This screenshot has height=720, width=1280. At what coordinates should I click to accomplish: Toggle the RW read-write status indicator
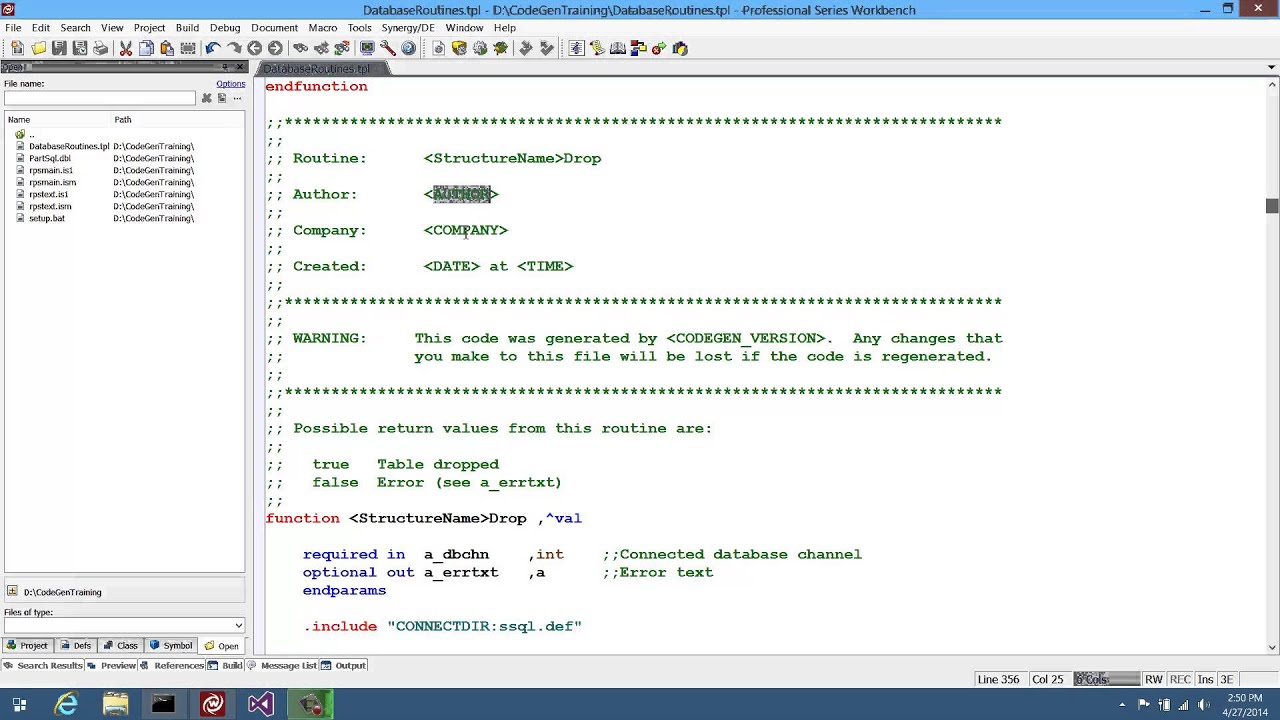tap(1154, 679)
